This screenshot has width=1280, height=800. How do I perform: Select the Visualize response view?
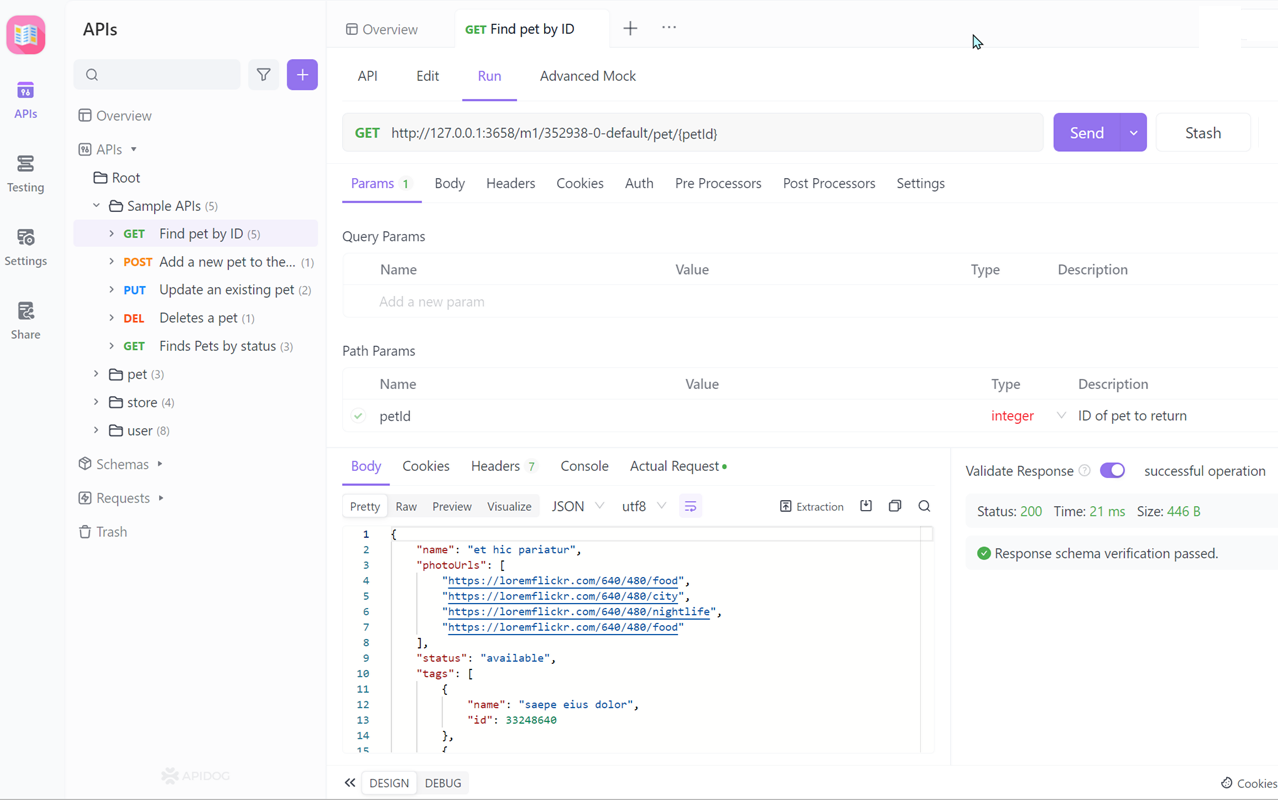click(x=509, y=507)
